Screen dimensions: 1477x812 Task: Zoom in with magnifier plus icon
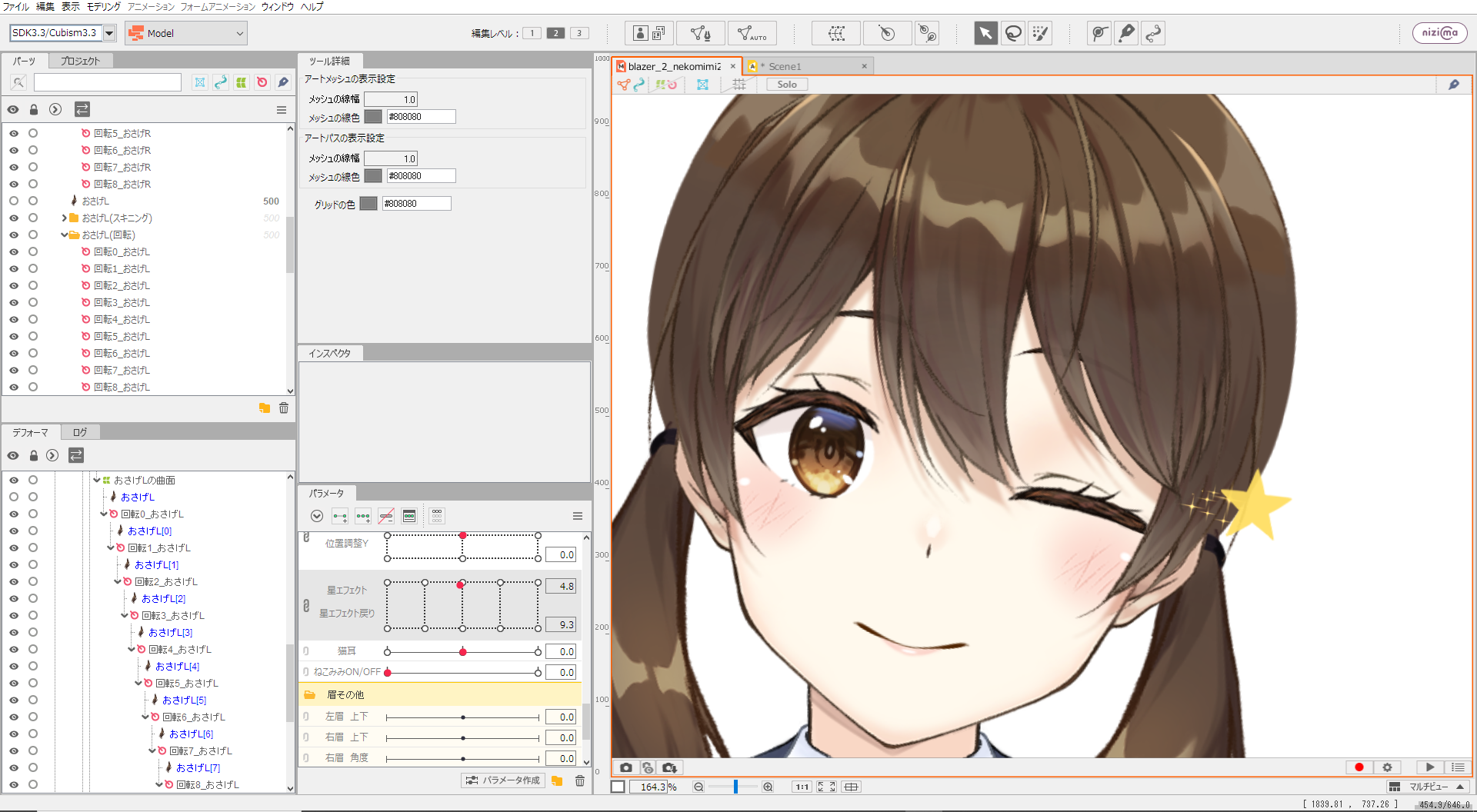(768, 787)
